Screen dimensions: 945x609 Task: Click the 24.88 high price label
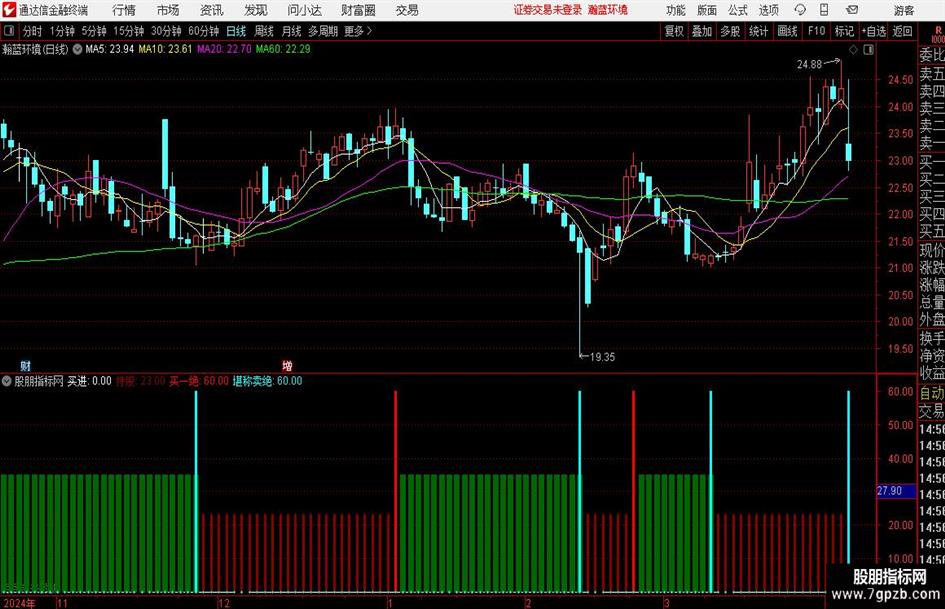809,65
